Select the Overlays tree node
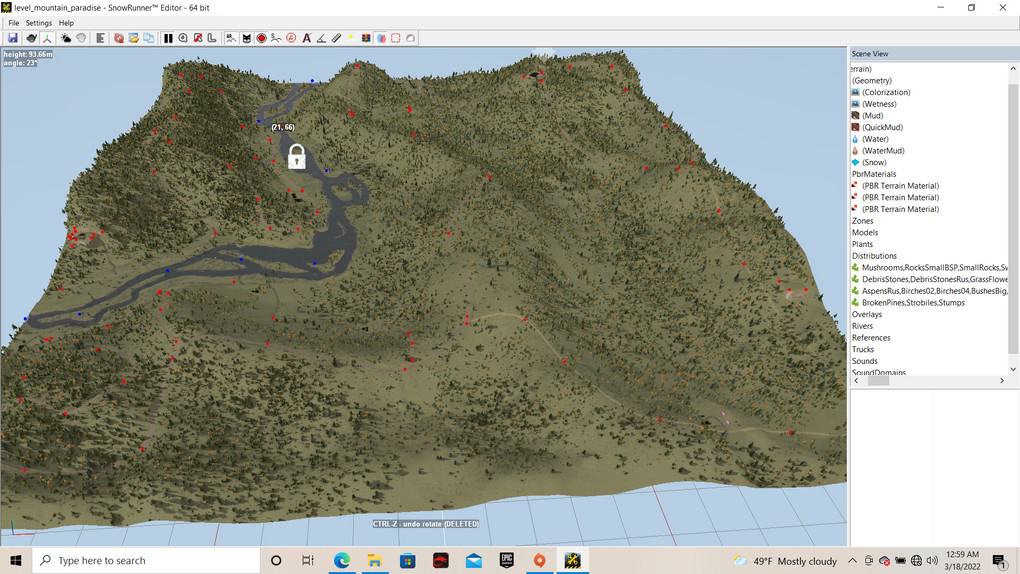This screenshot has width=1020, height=574. coord(867,315)
